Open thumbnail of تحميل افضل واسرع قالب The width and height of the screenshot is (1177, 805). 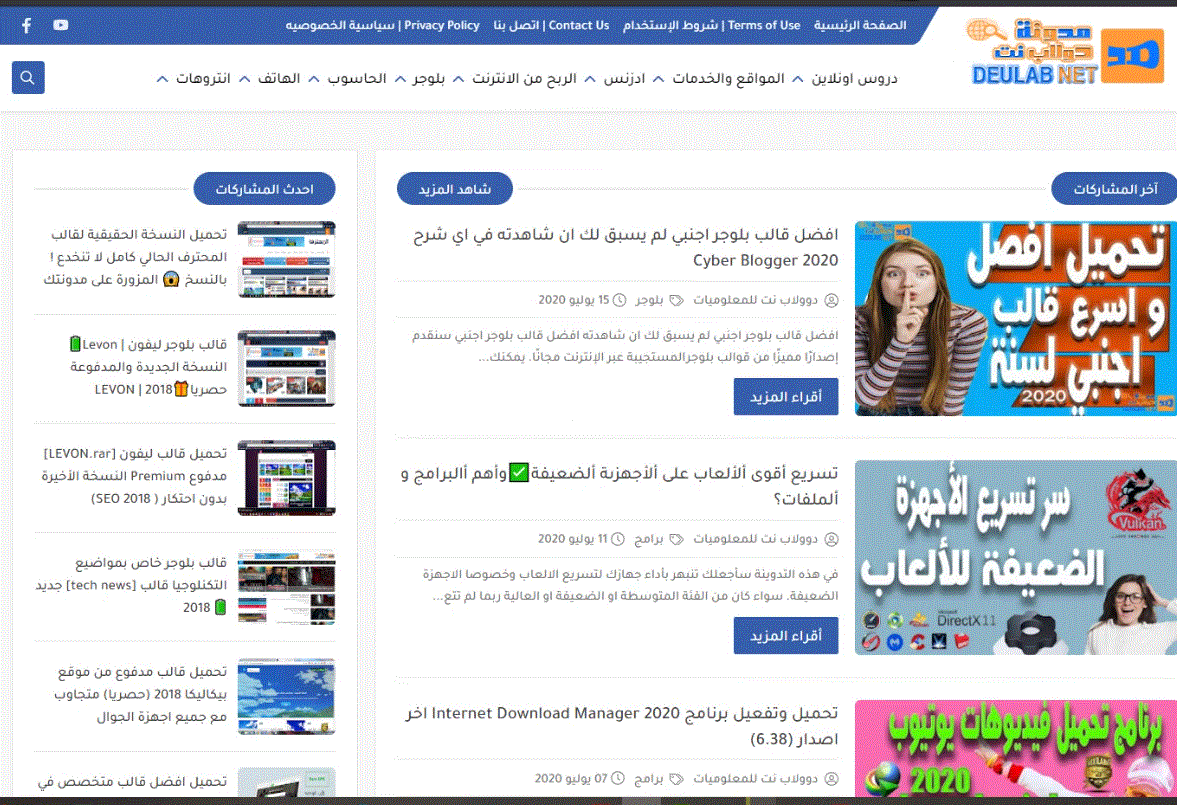tap(1016, 318)
